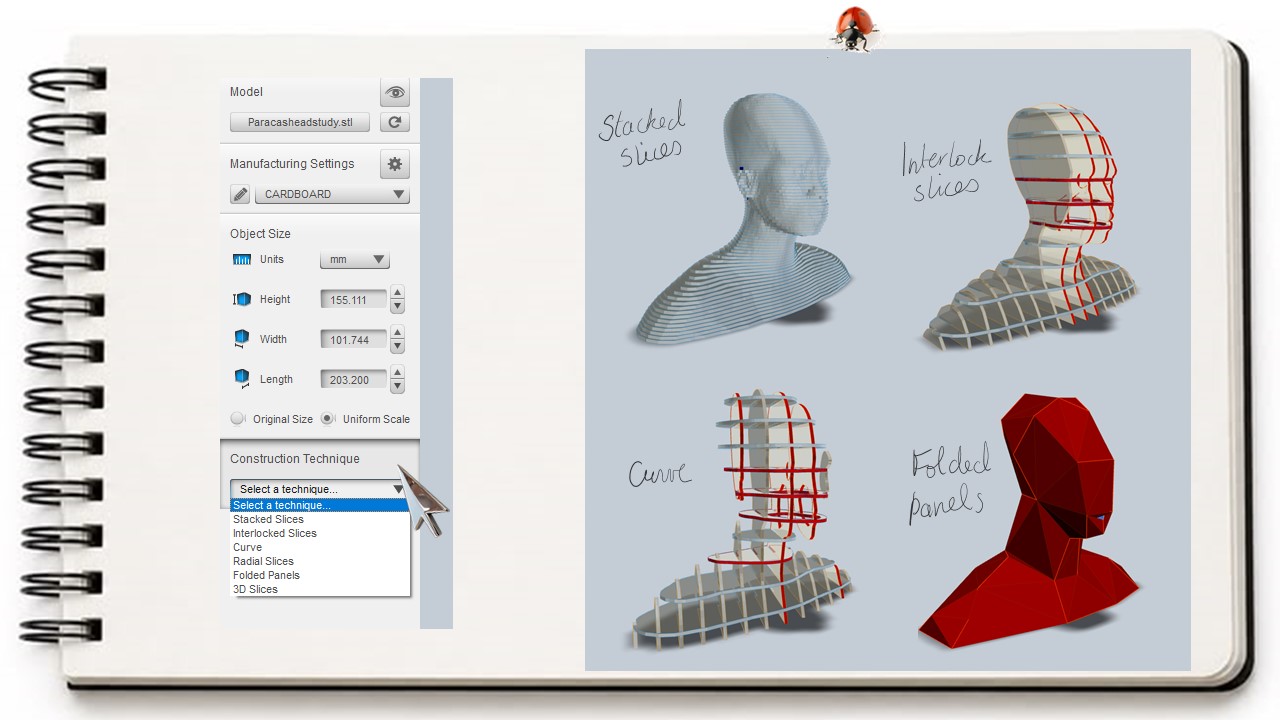
Task: Click the 'Object Size' section label
Action: pyautogui.click(x=260, y=234)
